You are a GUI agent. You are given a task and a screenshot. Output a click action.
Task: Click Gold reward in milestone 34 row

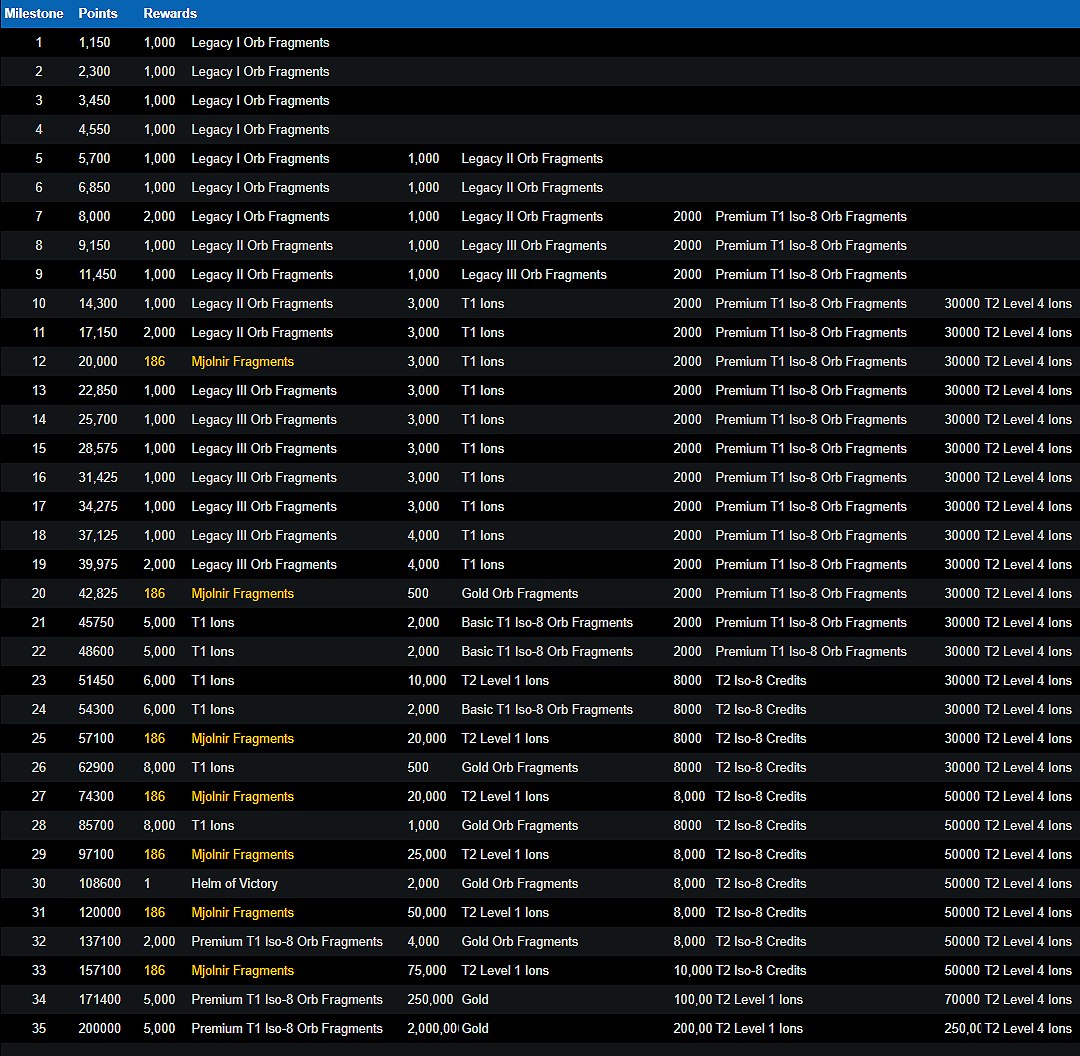pyautogui.click(x=475, y=1000)
